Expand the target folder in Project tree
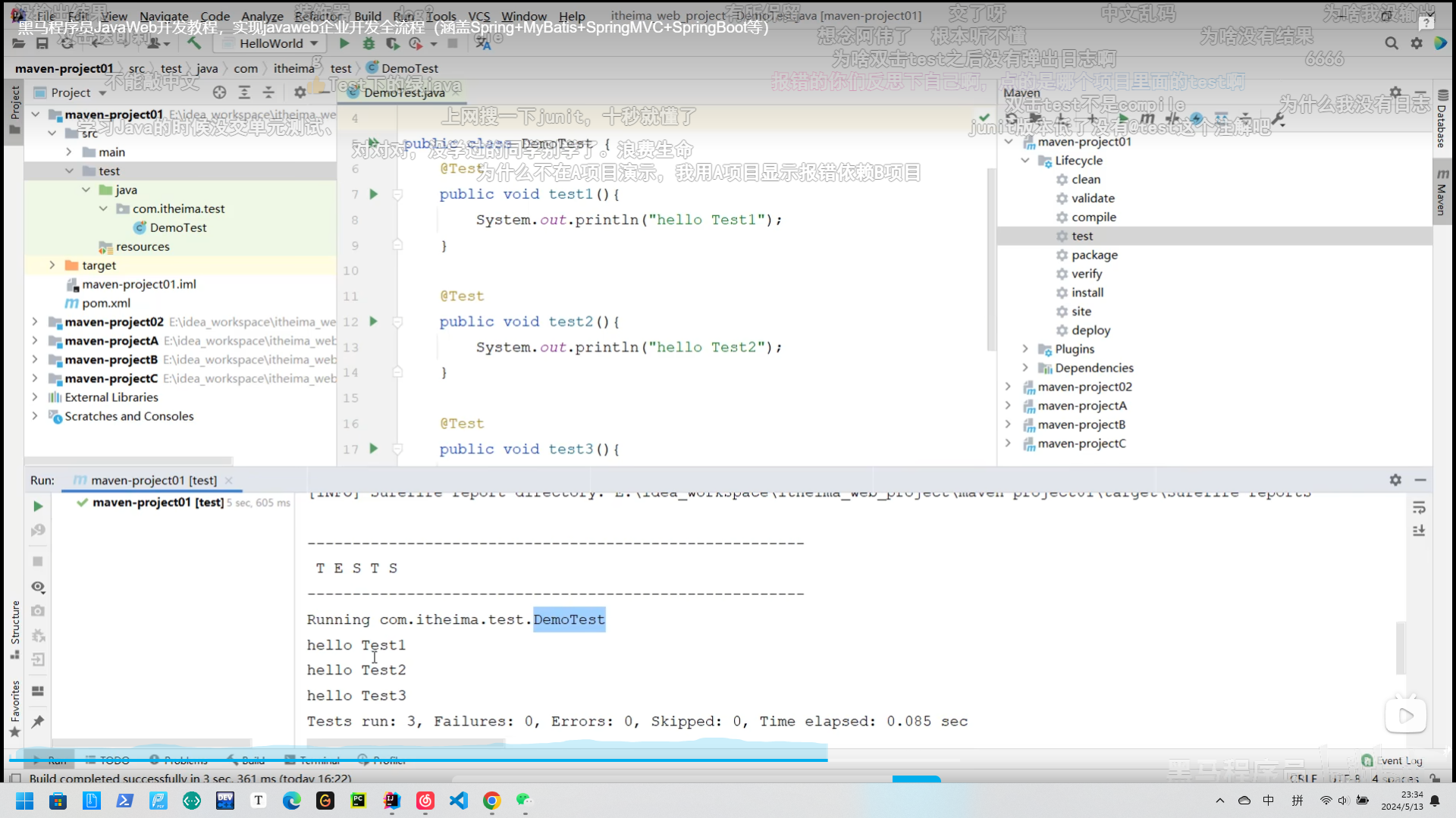Viewport: 1456px width, 818px height. click(52, 265)
